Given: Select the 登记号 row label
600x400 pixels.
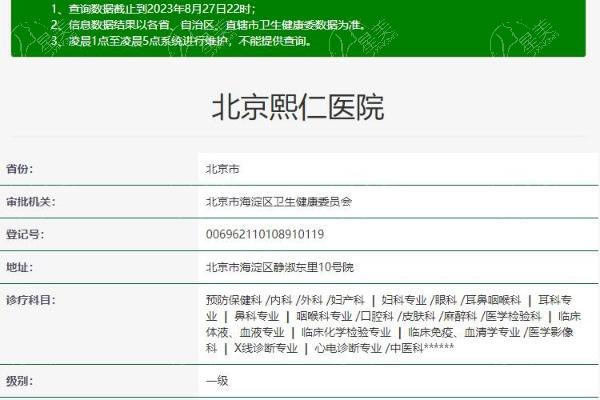Looking at the screenshot, I should point(25,235).
